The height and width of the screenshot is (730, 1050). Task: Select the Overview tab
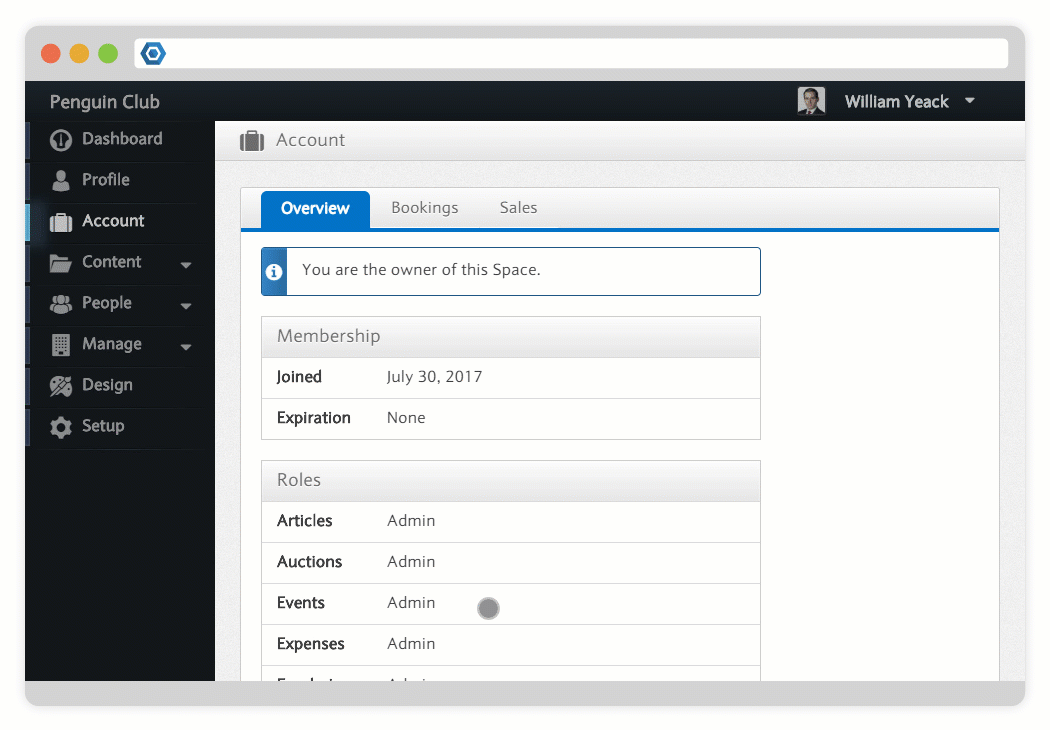click(x=315, y=209)
